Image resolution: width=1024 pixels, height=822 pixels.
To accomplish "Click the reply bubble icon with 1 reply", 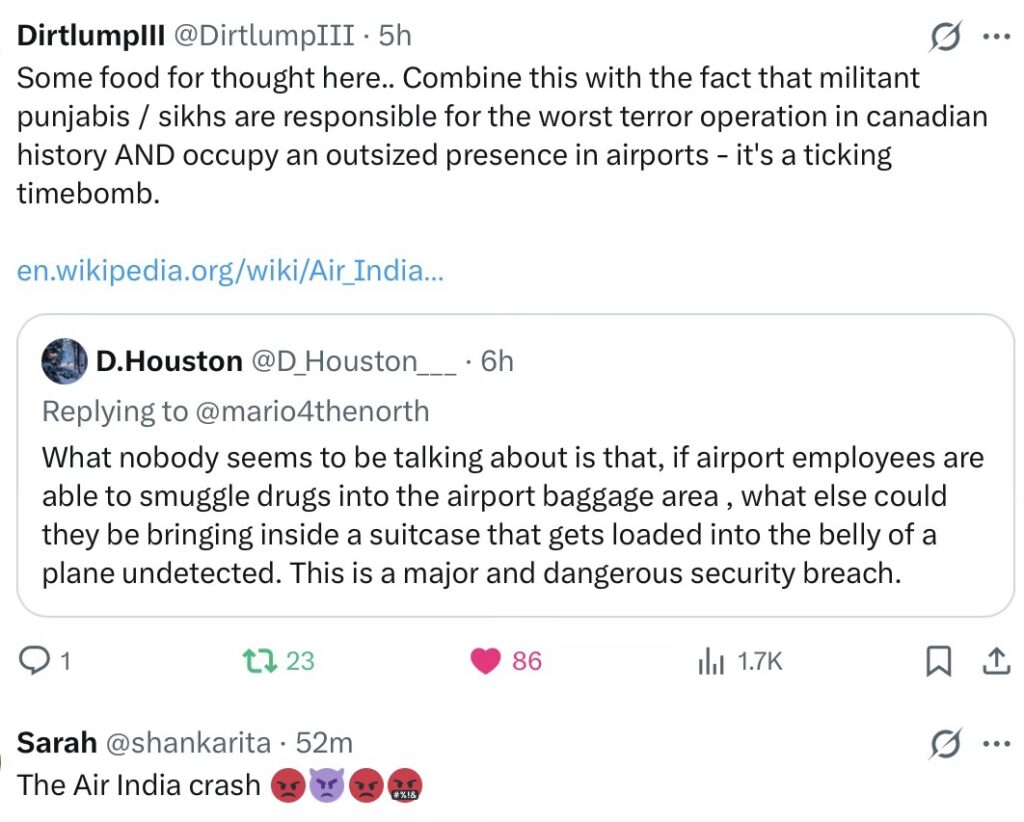I will pos(34,661).
